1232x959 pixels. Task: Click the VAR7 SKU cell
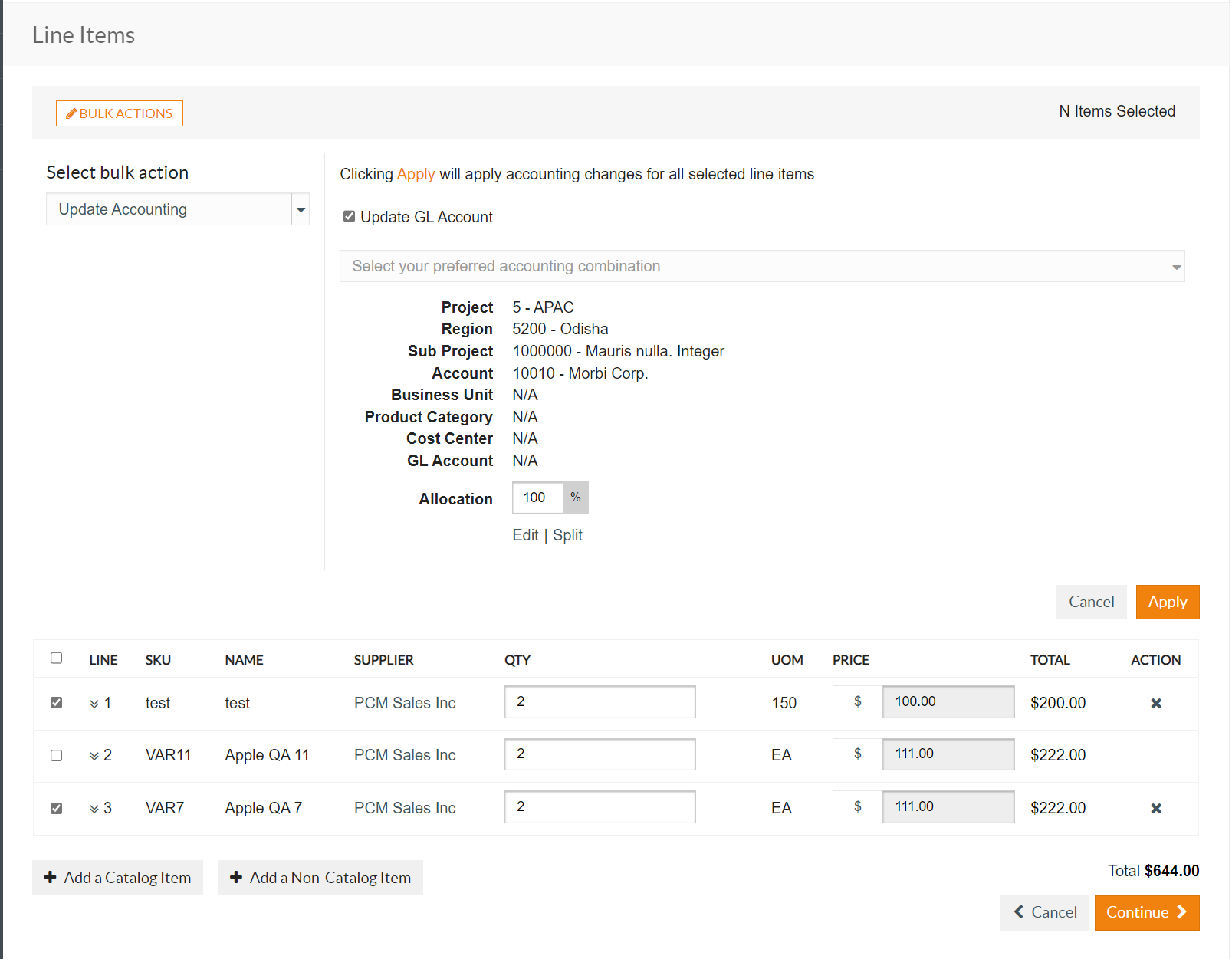pos(165,808)
